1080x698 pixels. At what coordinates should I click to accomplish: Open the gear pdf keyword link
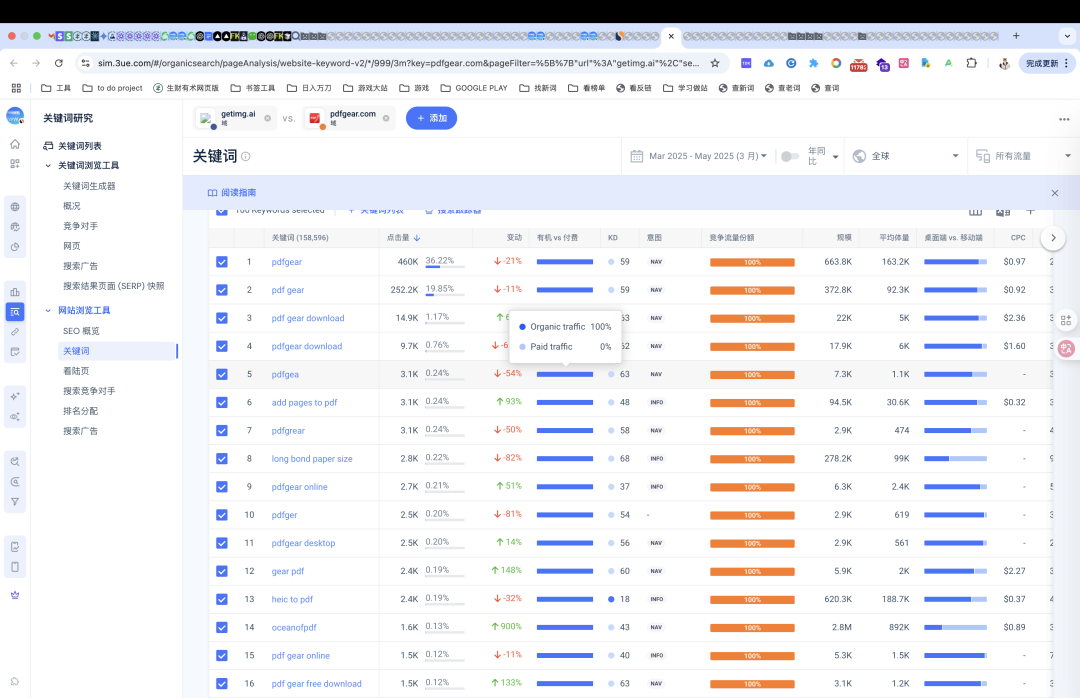tap(288, 571)
